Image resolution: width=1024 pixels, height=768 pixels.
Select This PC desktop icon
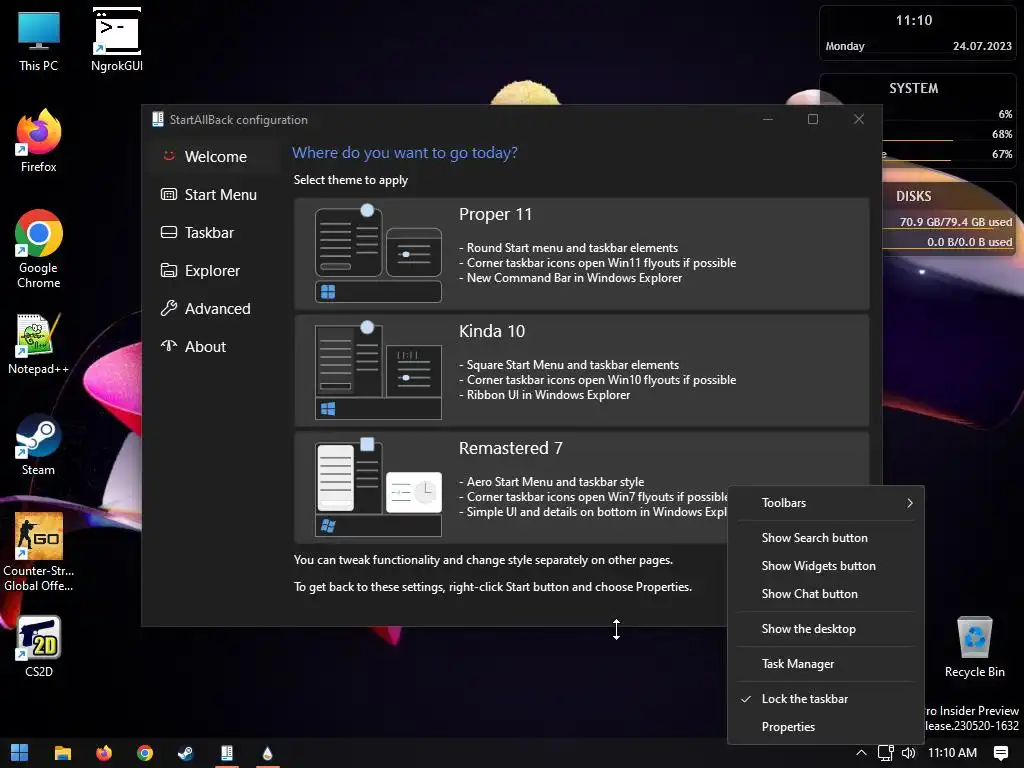(x=39, y=41)
